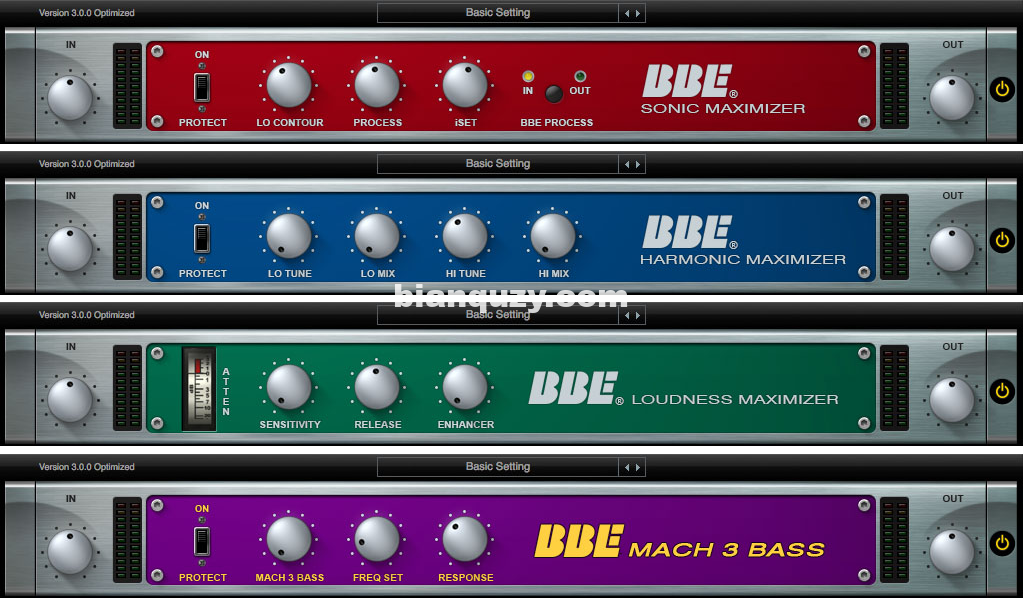Click "Version 3.0.0 Optimized" above Harmonic Maximizer

[x=87, y=164]
